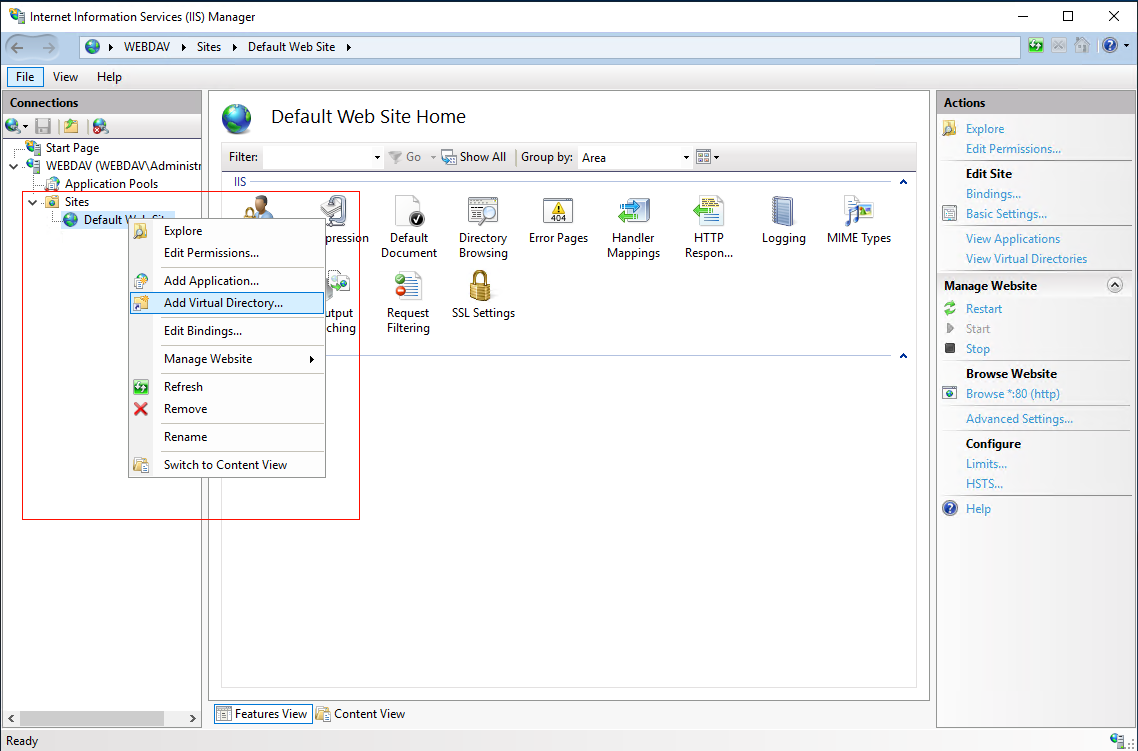Choose Switch to Content View from context menu
Image resolution: width=1138 pixels, height=751 pixels.
tap(226, 464)
